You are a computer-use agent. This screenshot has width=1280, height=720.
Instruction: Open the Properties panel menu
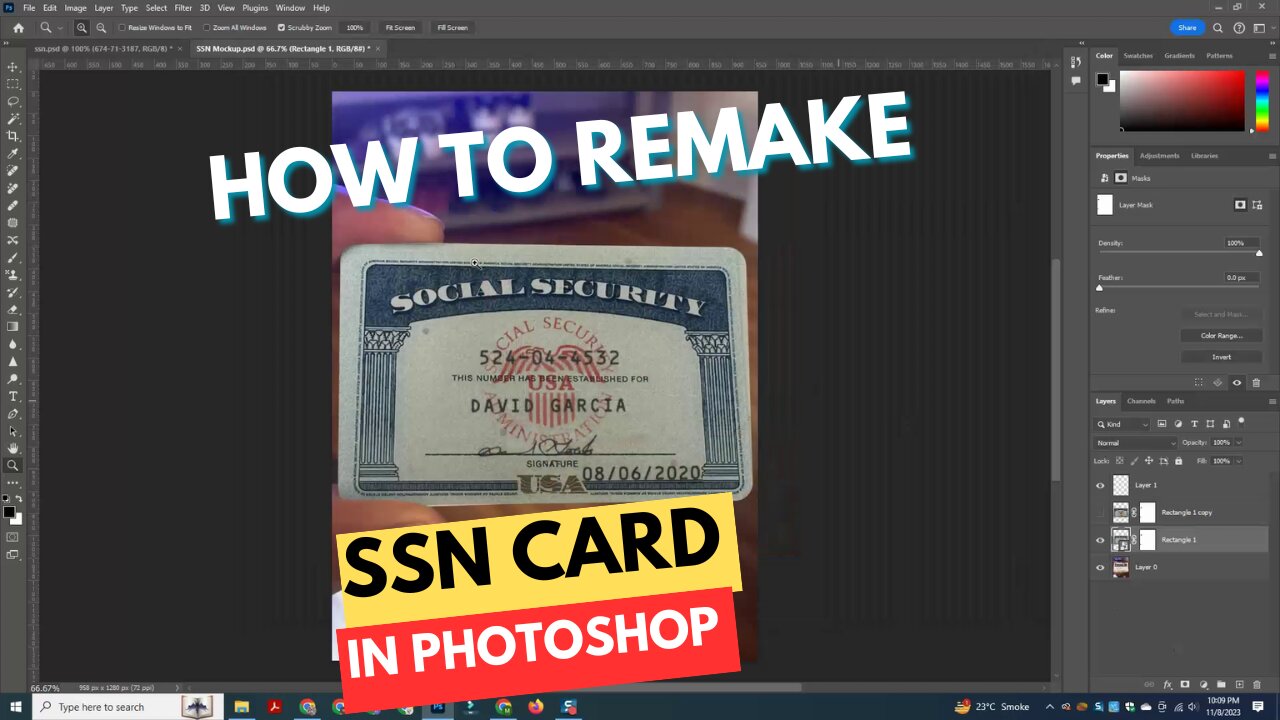pos(1272,156)
